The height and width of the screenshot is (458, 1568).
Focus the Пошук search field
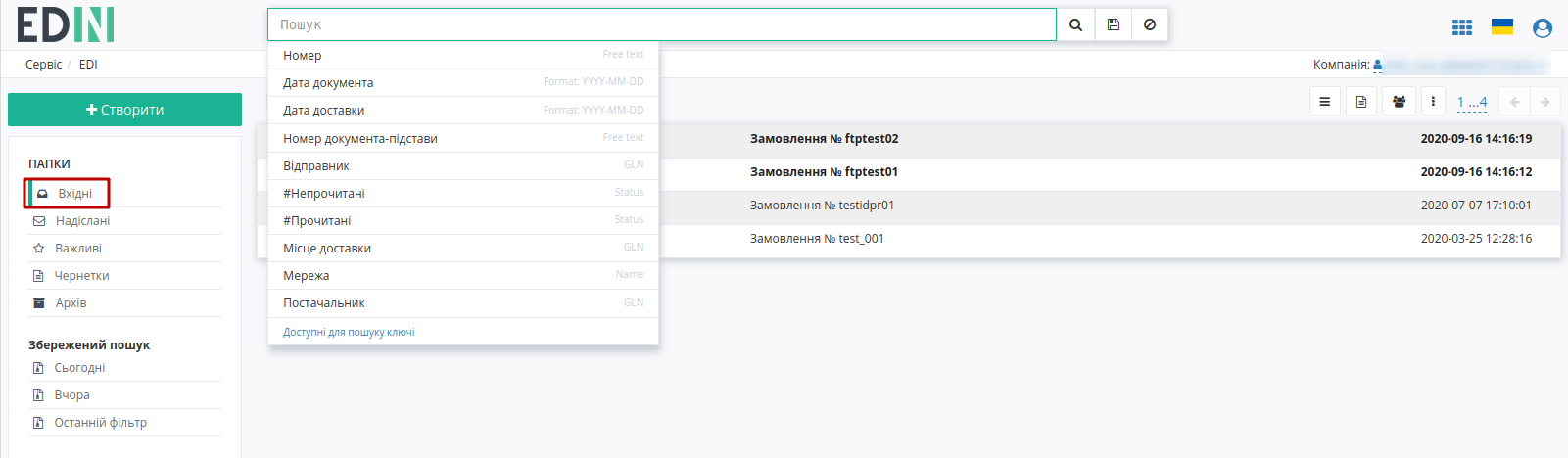click(x=662, y=24)
